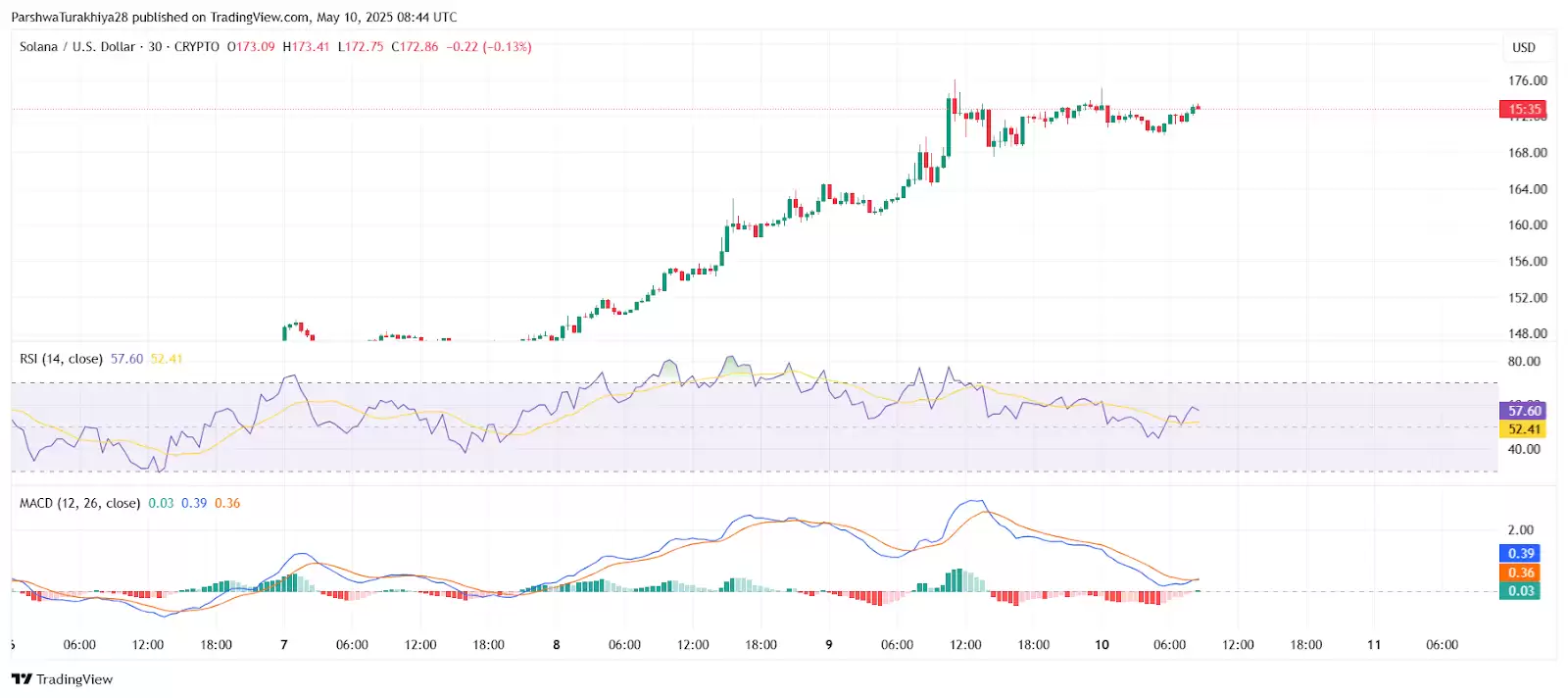
Task: Select date marker 10 on time axis
Action: 1102,645
